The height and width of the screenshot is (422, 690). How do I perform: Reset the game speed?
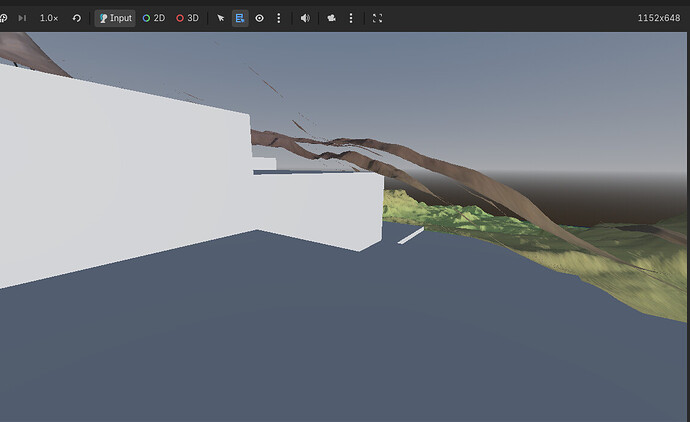(77, 18)
